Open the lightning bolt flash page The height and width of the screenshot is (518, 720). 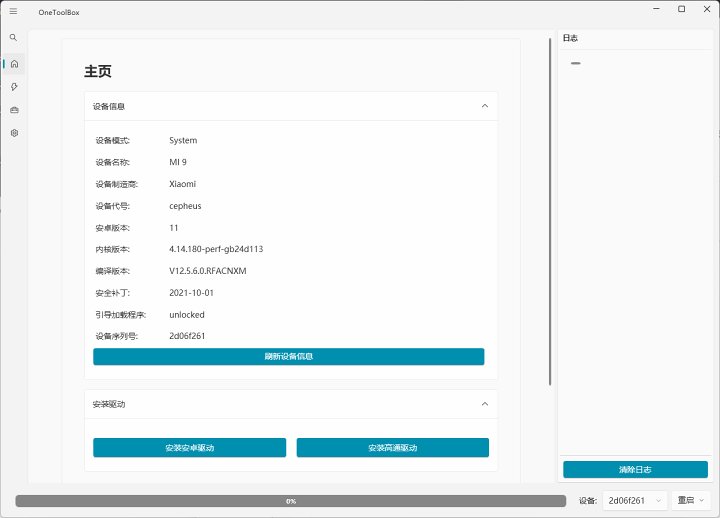pyautogui.click(x=14, y=87)
